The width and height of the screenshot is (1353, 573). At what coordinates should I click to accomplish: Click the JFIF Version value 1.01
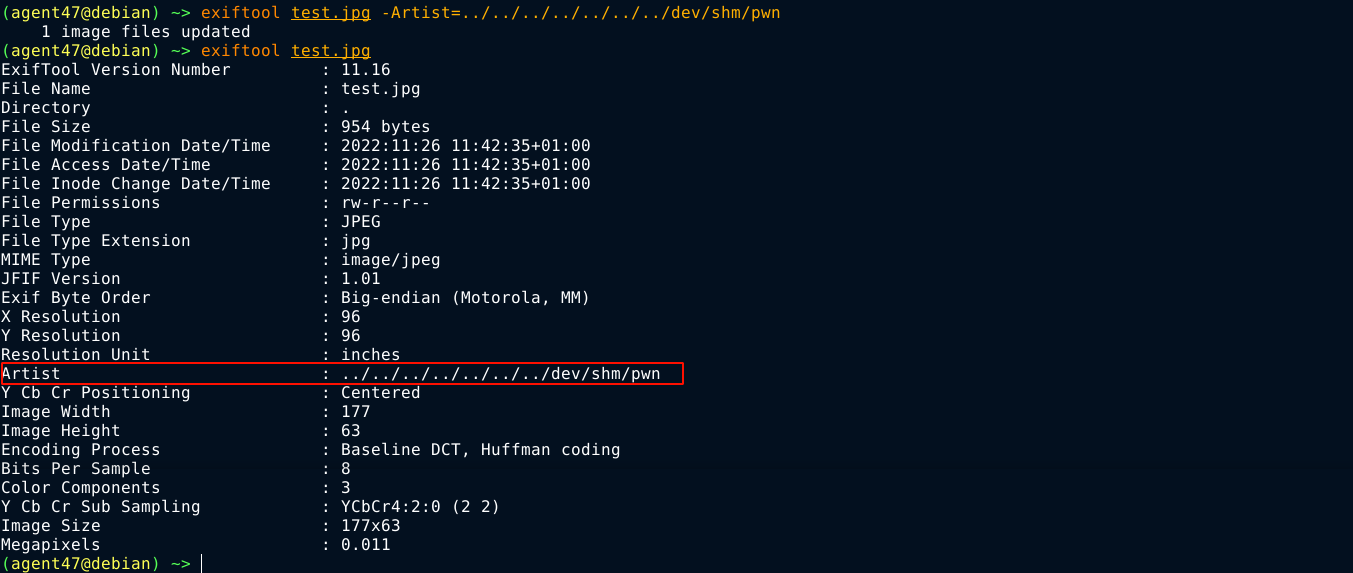pos(360,279)
